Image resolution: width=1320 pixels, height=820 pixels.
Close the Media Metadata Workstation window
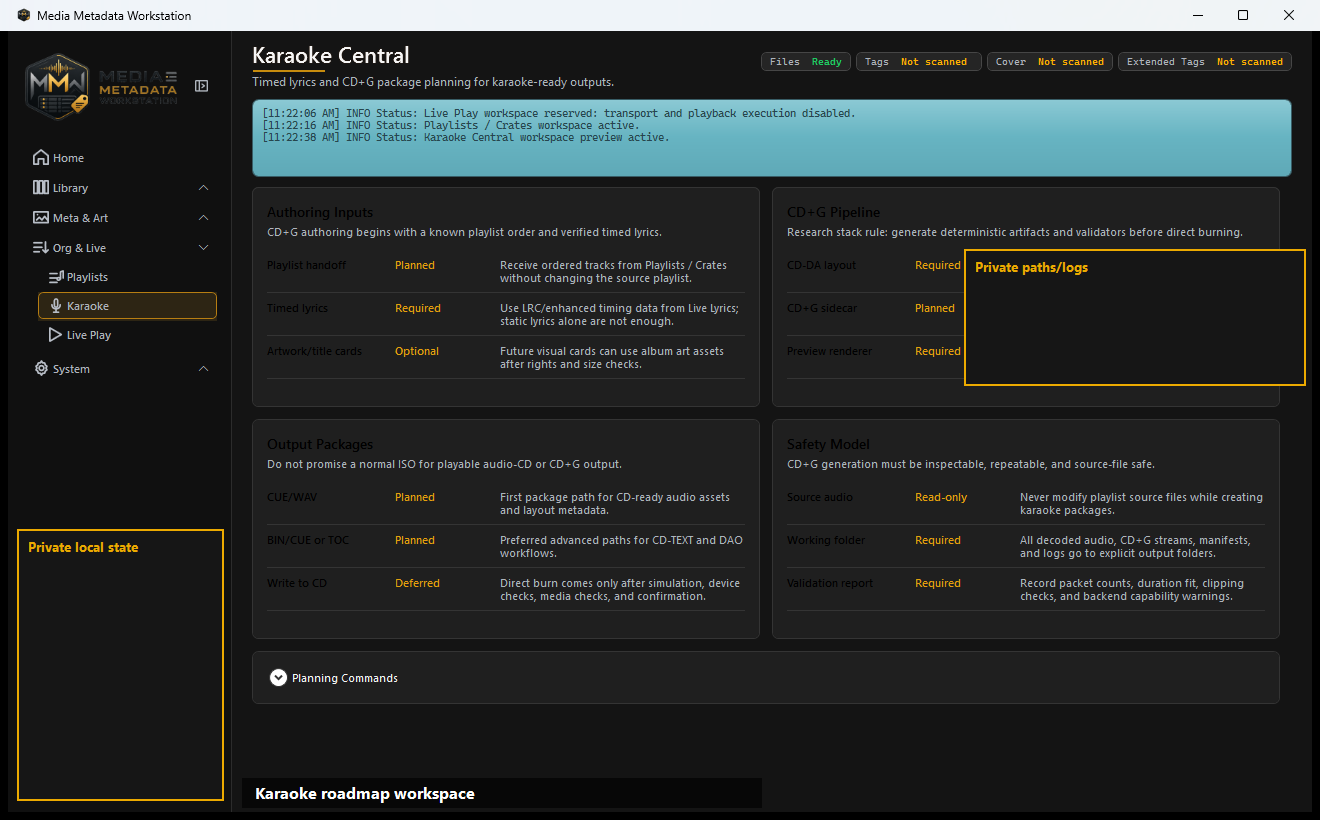[1289, 15]
